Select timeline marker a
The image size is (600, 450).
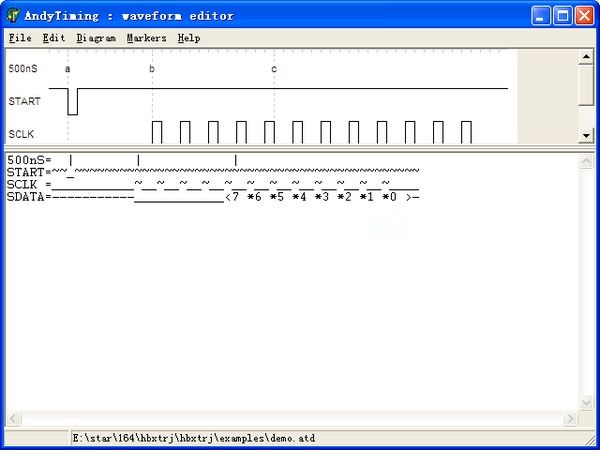click(68, 69)
